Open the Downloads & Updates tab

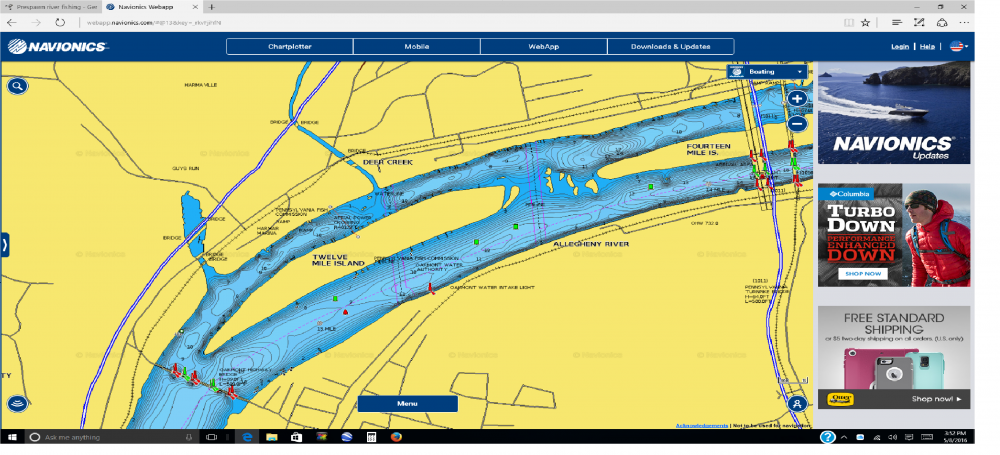[x=670, y=47]
